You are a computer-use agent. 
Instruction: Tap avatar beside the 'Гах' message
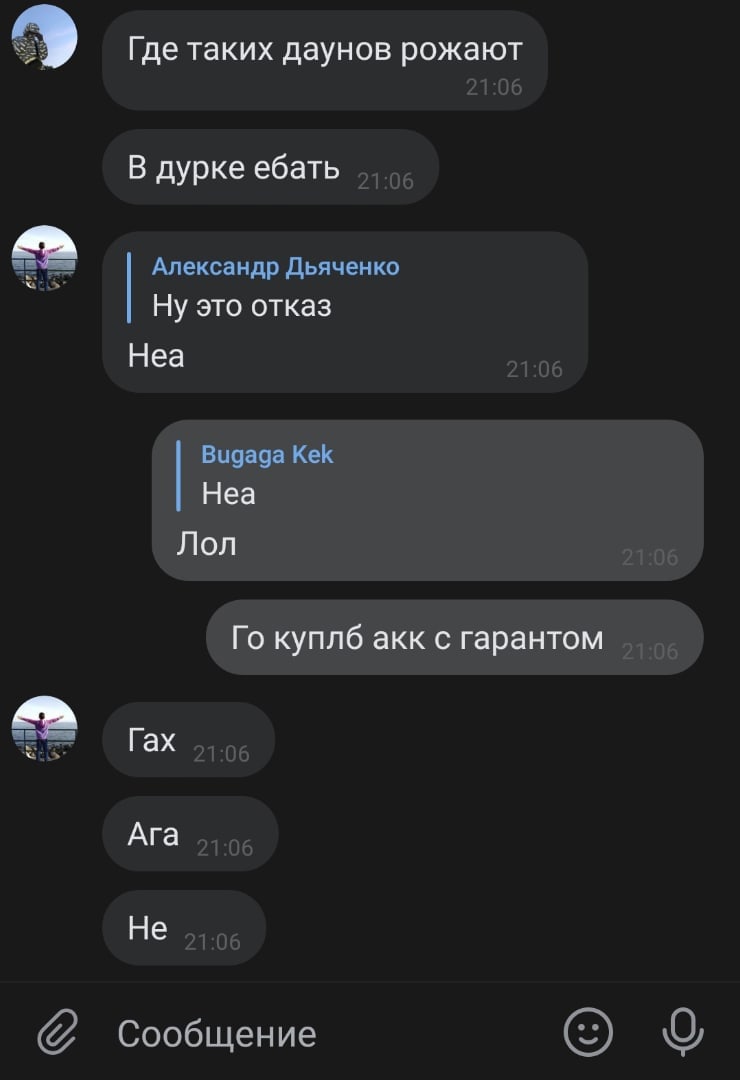(44, 729)
